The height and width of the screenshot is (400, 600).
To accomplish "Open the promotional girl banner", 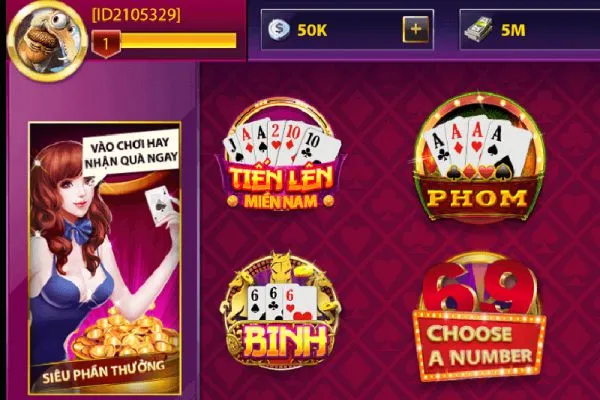I will pos(104,259).
